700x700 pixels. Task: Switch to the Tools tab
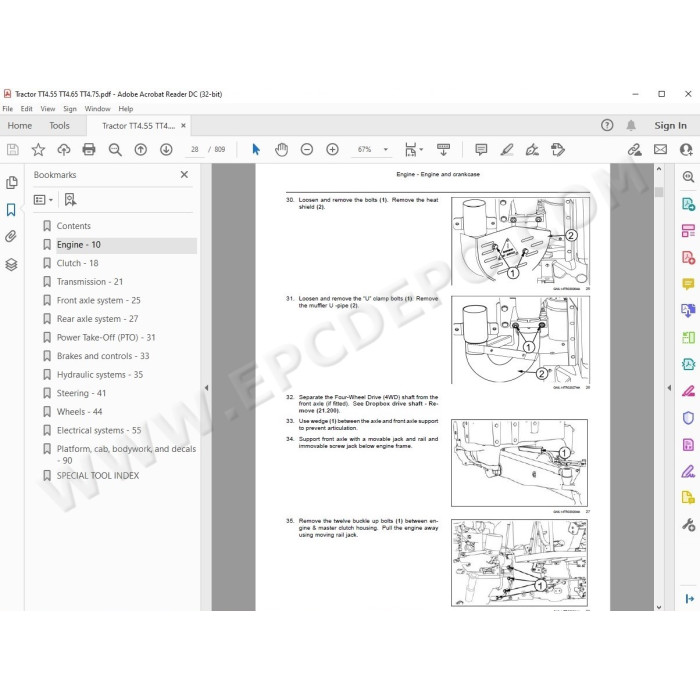(x=59, y=126)
